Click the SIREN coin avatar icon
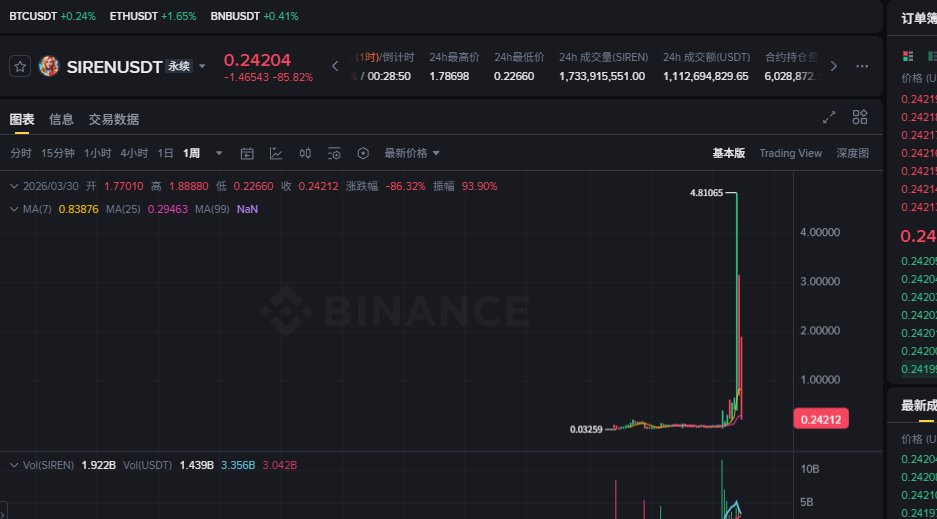The image size is (937, 519). click(48, 66)
